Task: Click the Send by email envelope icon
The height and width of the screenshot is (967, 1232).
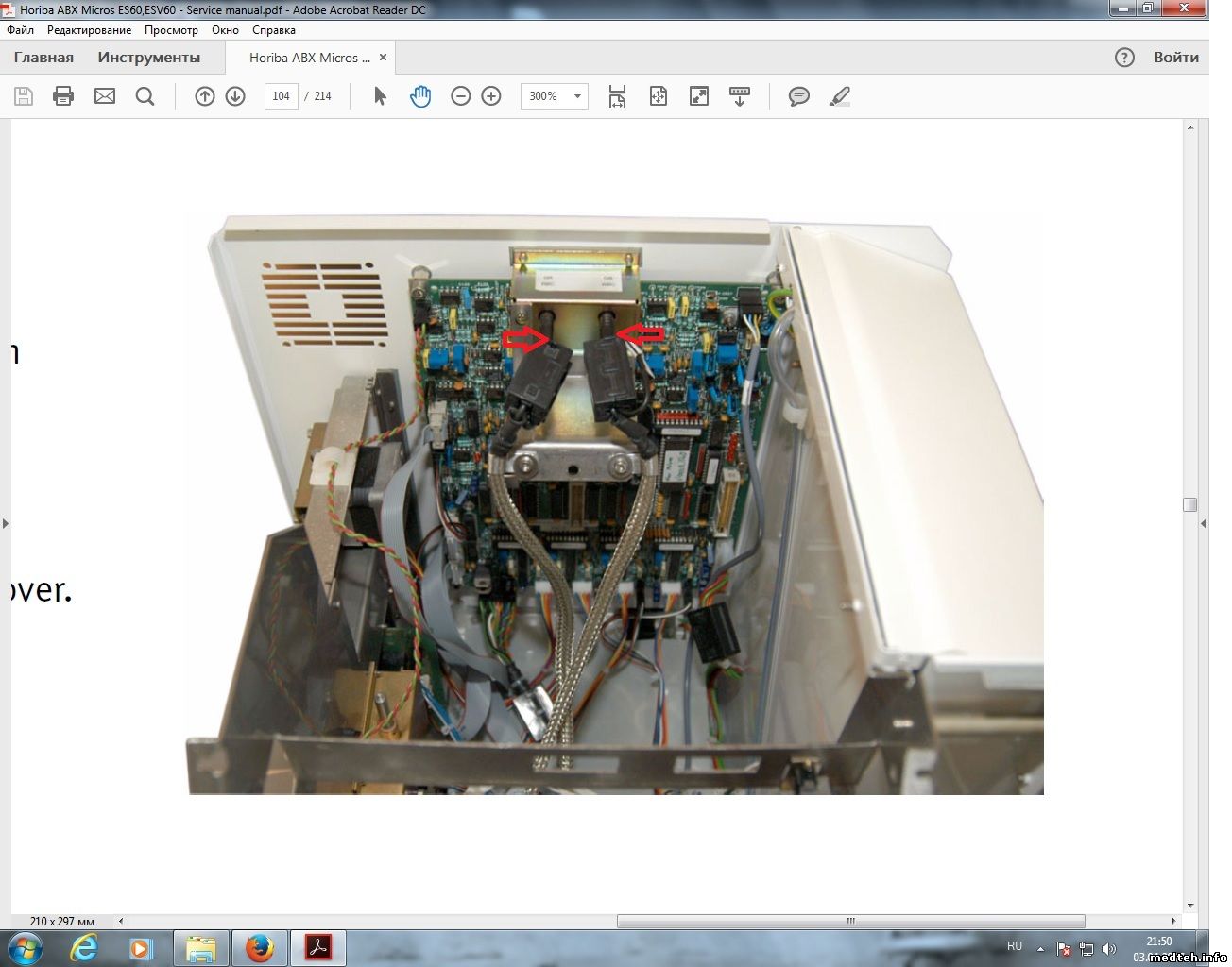Action: [105, 96]
